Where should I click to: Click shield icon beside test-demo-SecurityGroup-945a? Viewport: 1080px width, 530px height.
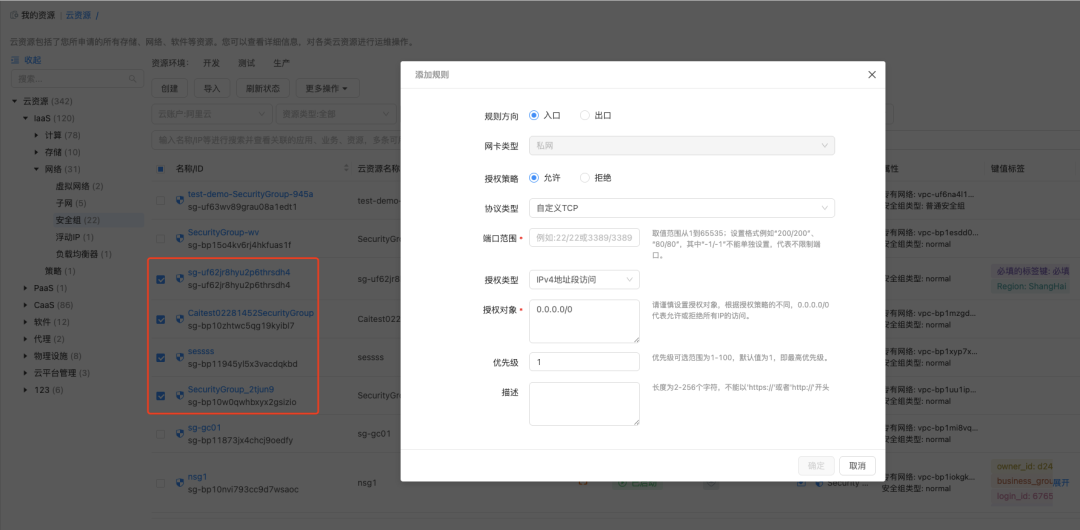(180, 200)
